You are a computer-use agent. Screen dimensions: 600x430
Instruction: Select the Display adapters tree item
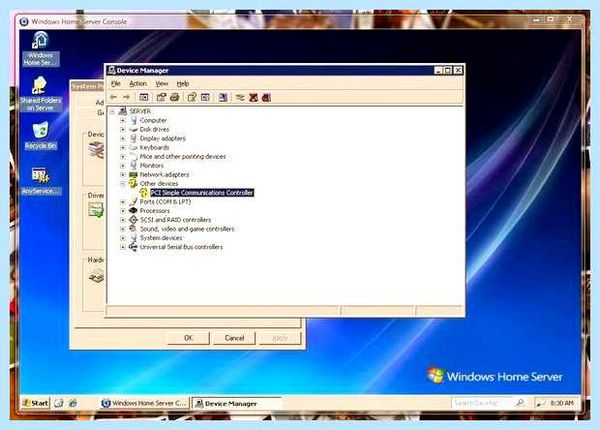pos(162,138)
